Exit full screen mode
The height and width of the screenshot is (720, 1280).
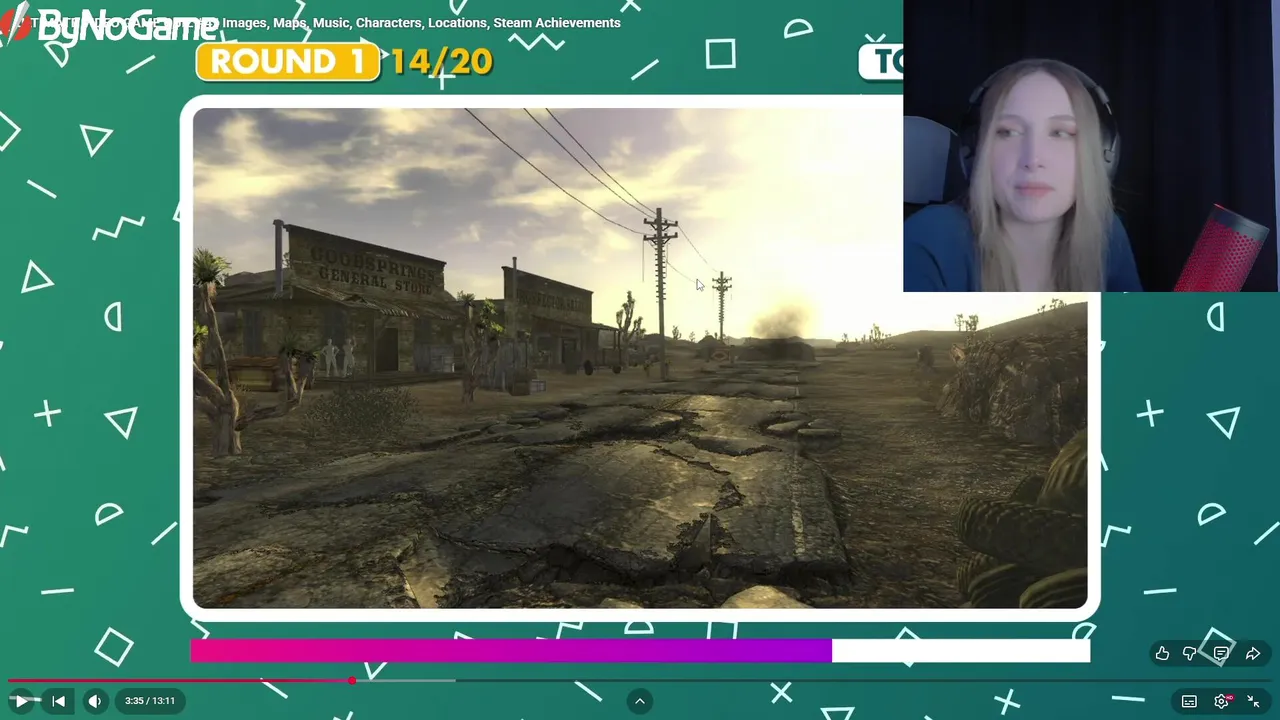(1253, 701)
